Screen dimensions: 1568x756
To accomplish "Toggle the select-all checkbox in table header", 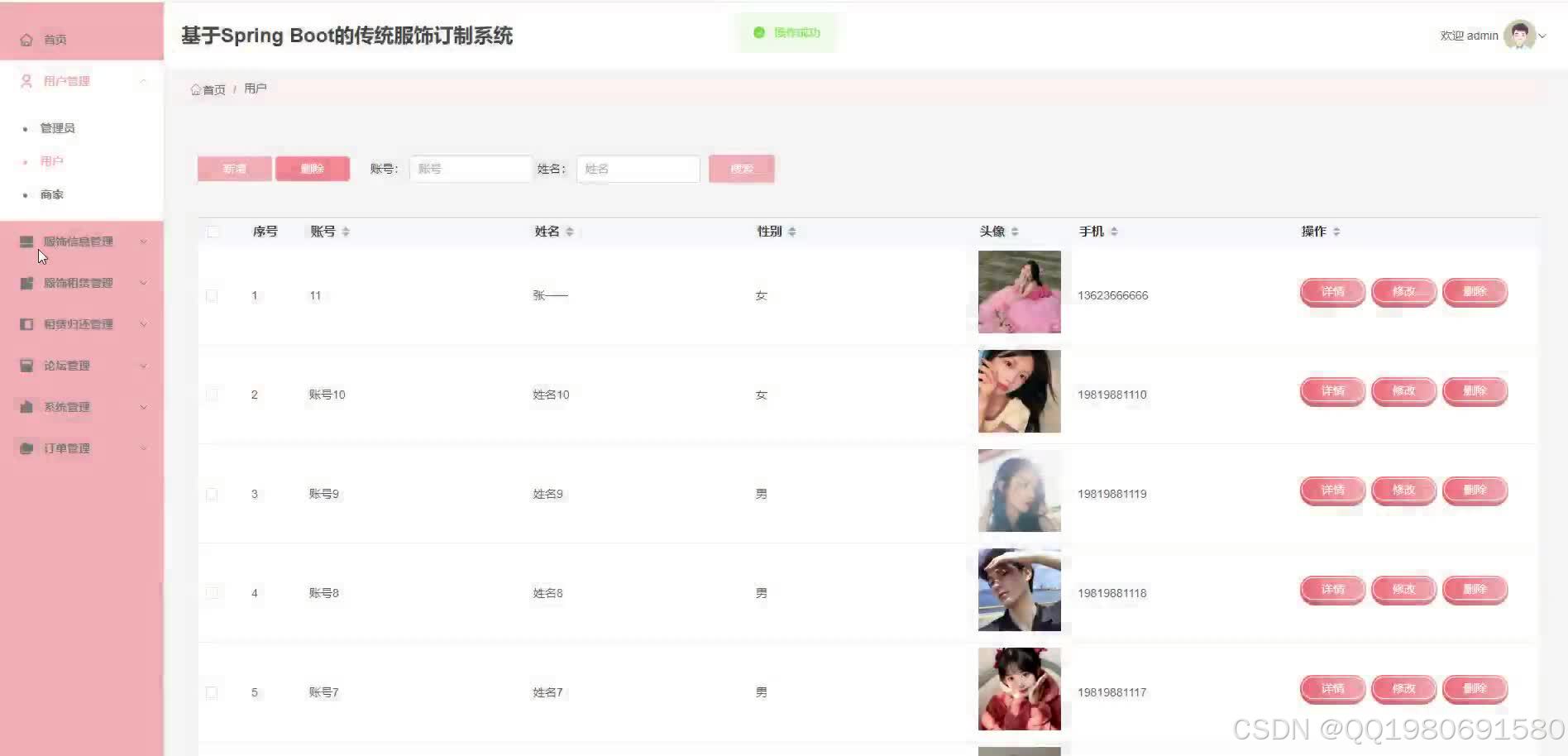I will (213, 232).
